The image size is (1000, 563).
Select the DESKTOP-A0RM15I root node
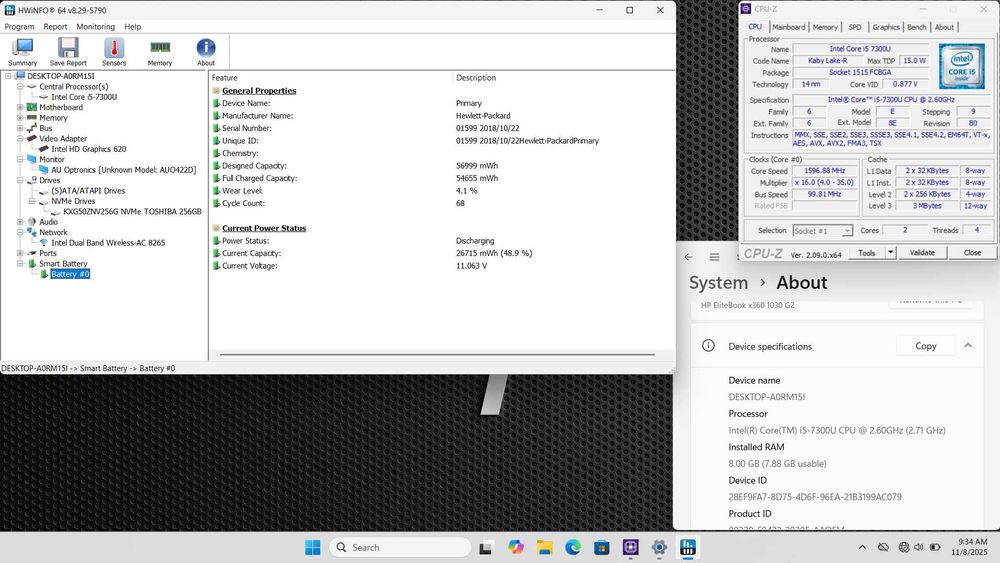(61, 76)
